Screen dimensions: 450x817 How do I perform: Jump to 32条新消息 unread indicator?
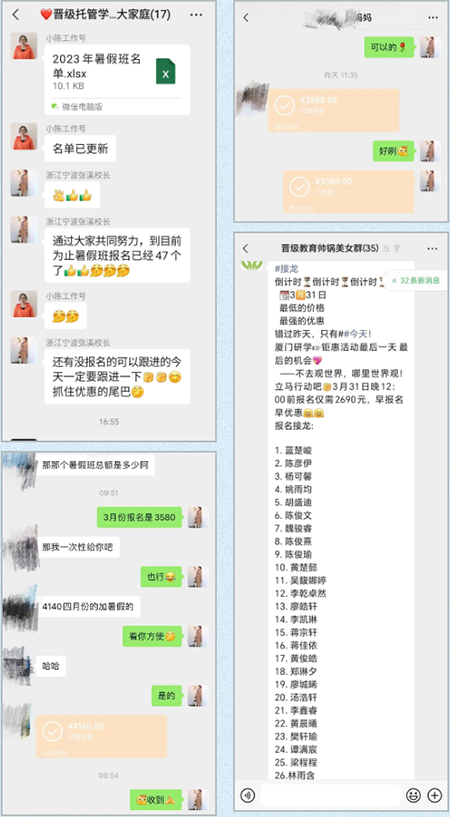(415, 280)
